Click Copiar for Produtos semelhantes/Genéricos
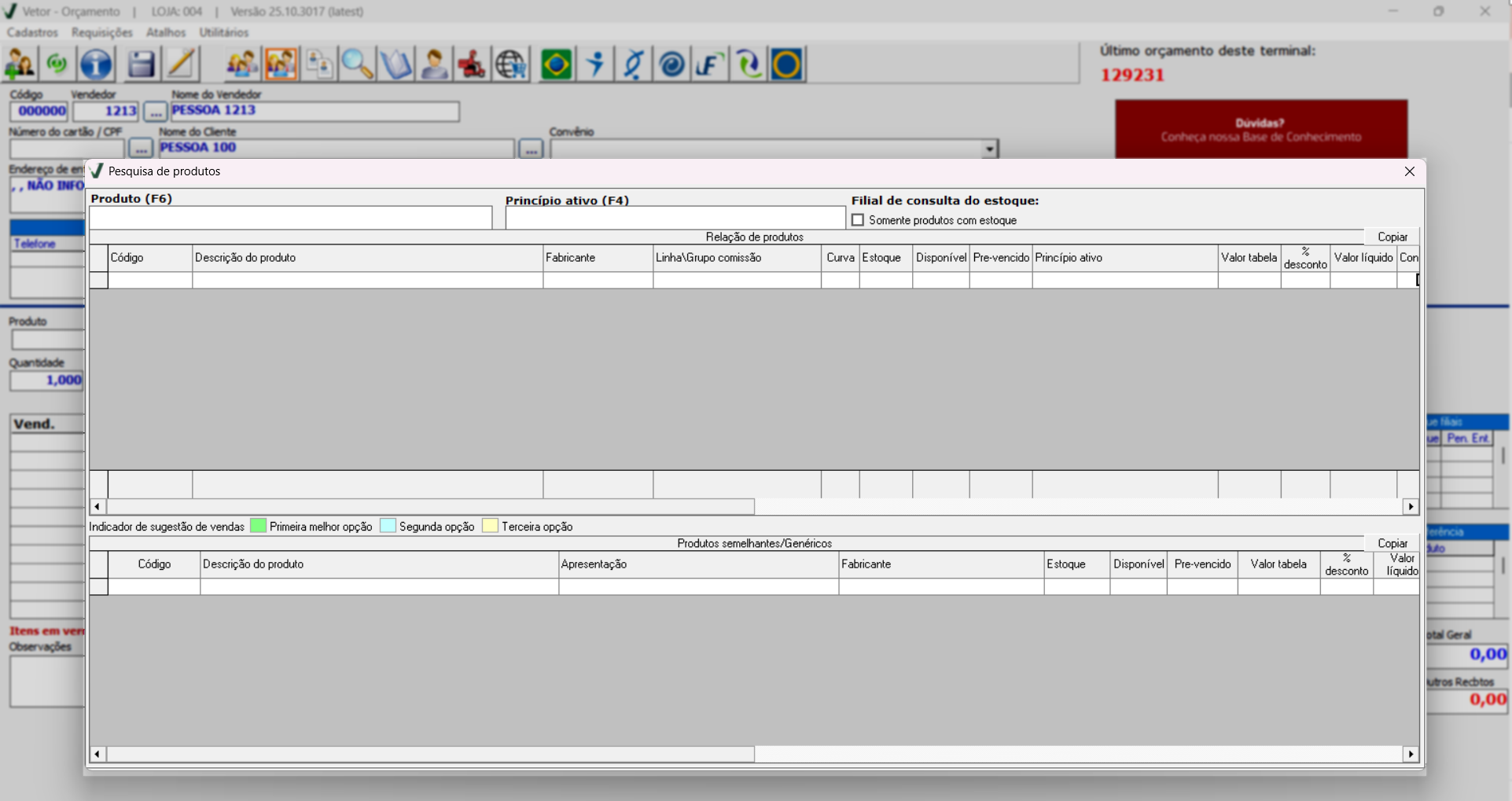This screenshot has width=1512, height=801. pos(1392,543)
